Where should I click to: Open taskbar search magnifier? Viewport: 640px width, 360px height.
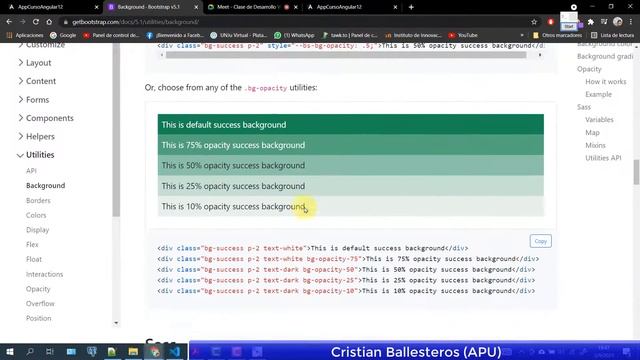(30, 351)
